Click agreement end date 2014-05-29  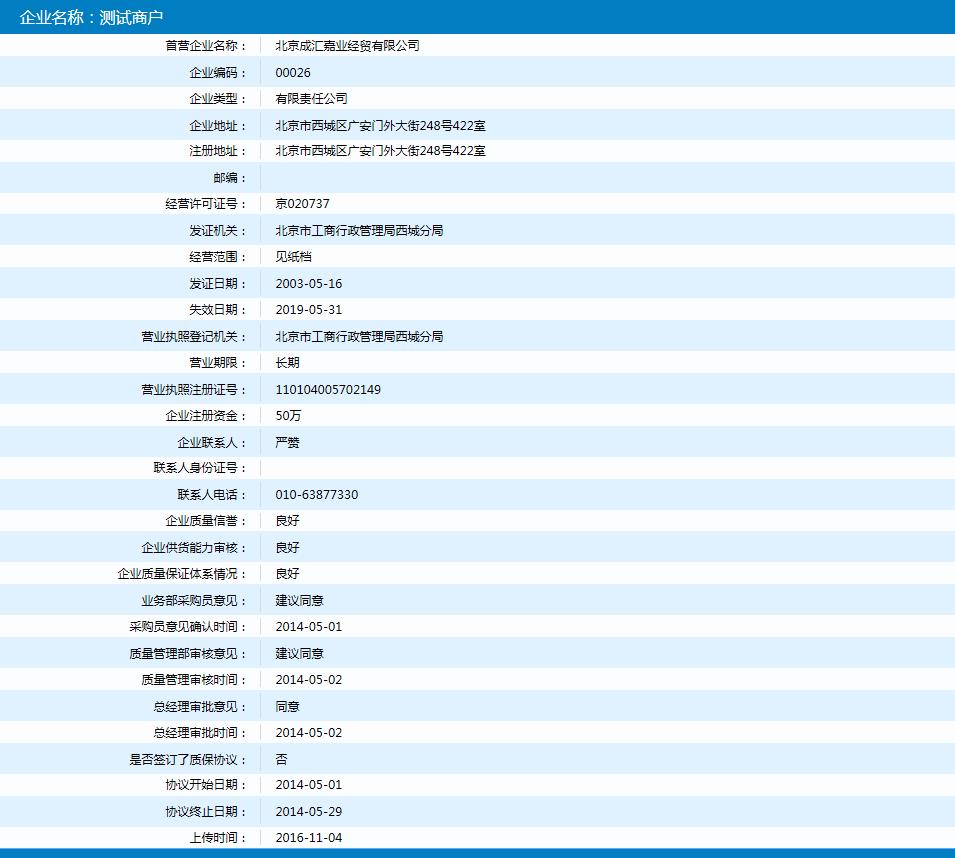309,812
